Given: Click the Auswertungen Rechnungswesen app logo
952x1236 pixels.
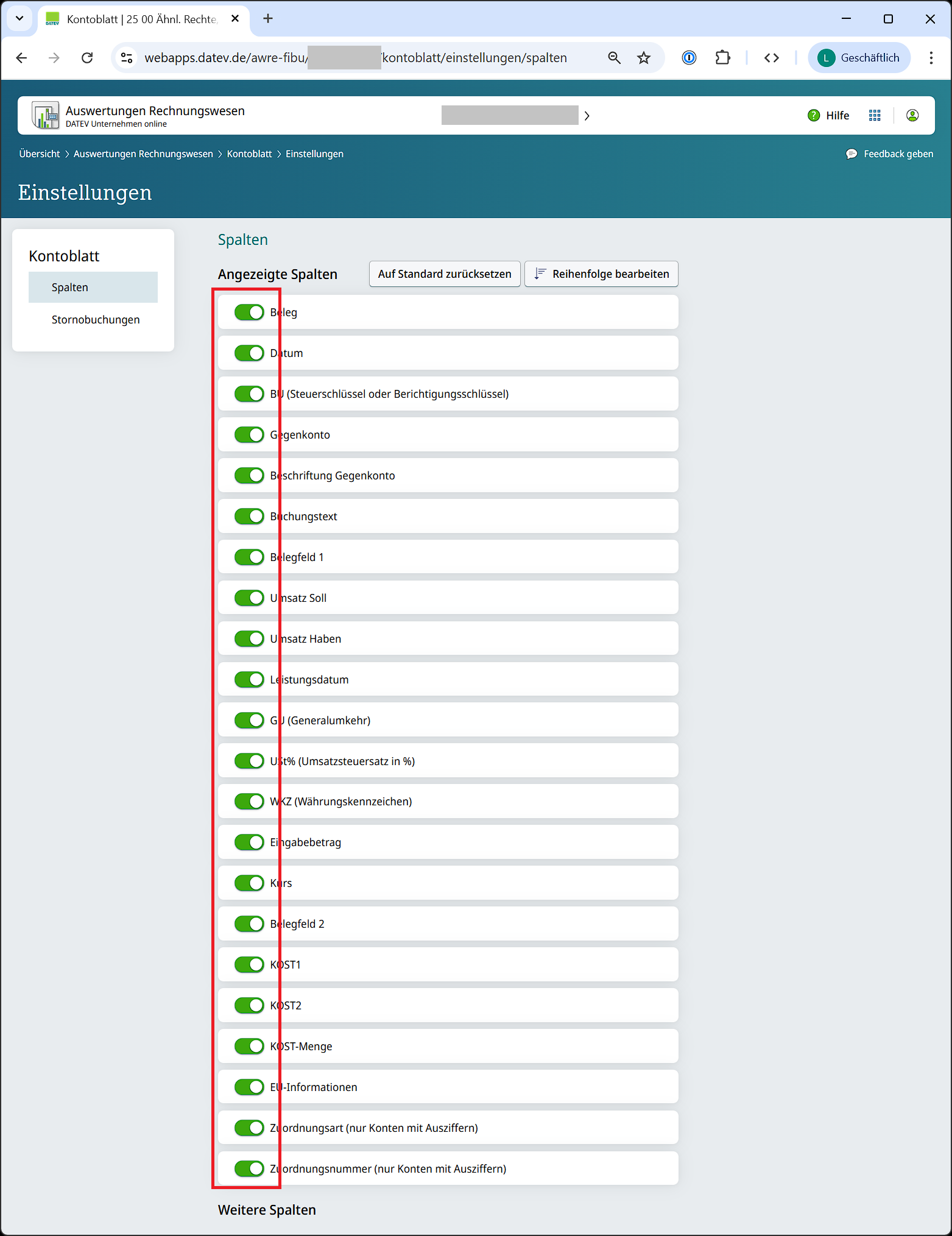Looking at the screenshot, I should tap(46, 115).
